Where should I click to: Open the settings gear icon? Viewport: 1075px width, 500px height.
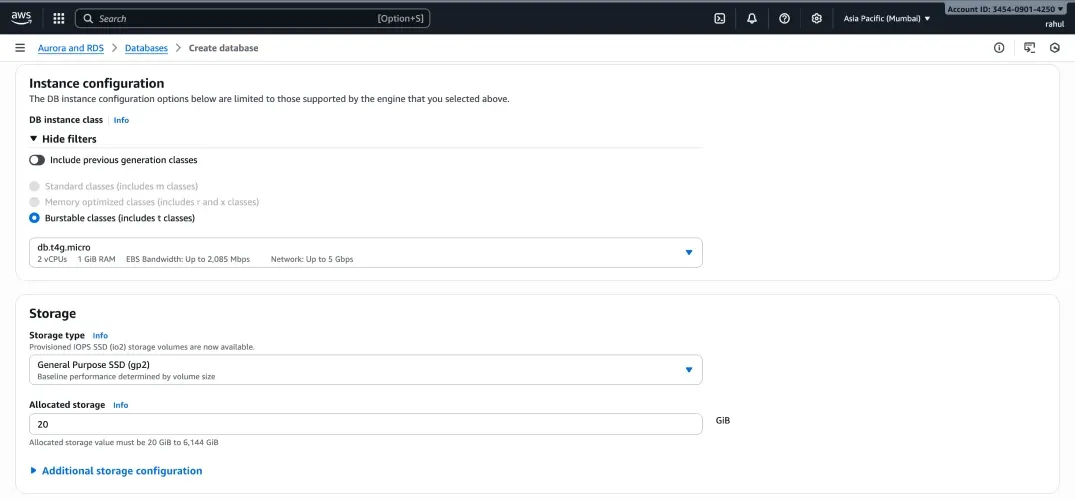(817, 18)
